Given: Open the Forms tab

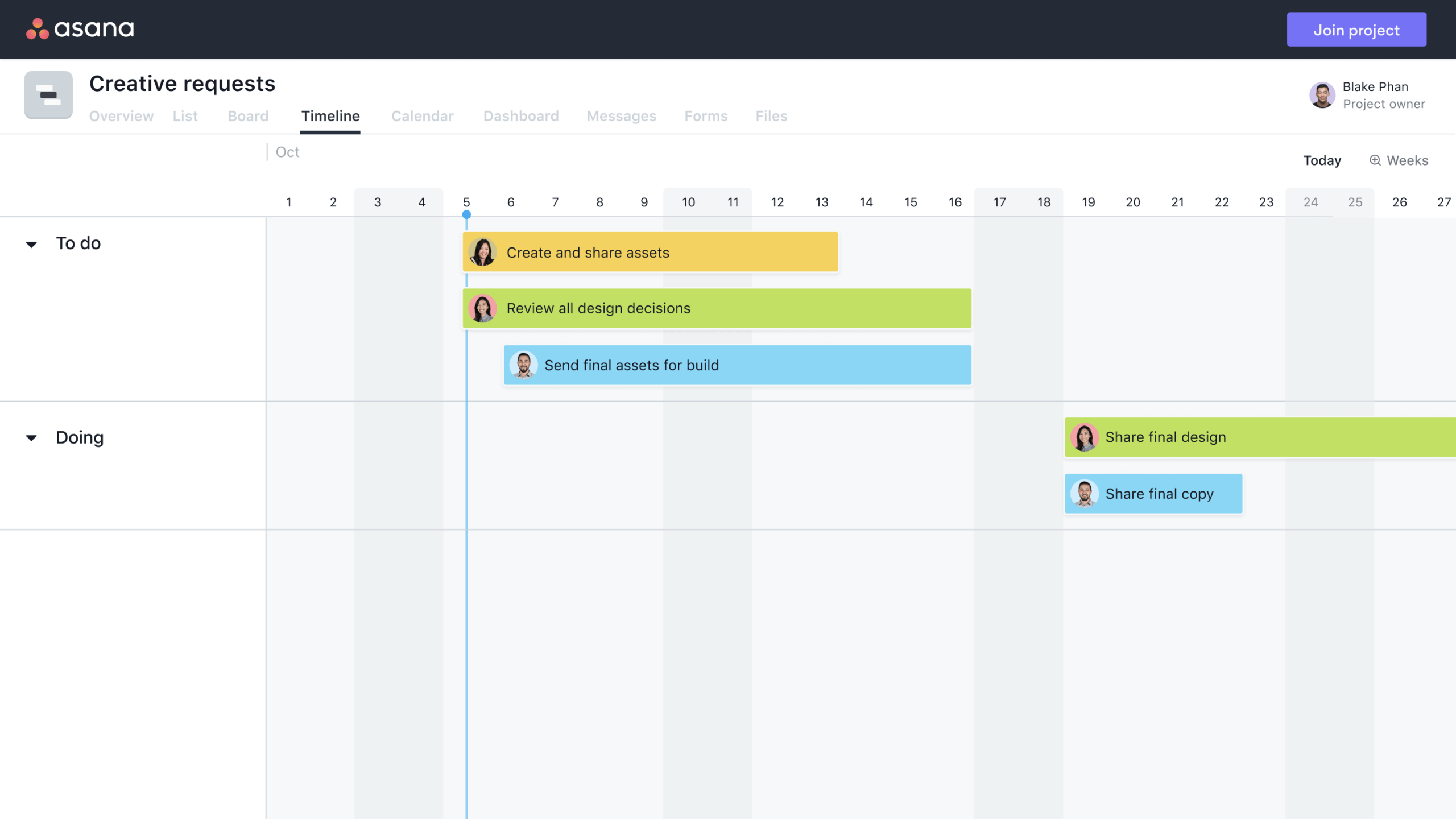Looking at the screenshot, I should tap(706, 116).
